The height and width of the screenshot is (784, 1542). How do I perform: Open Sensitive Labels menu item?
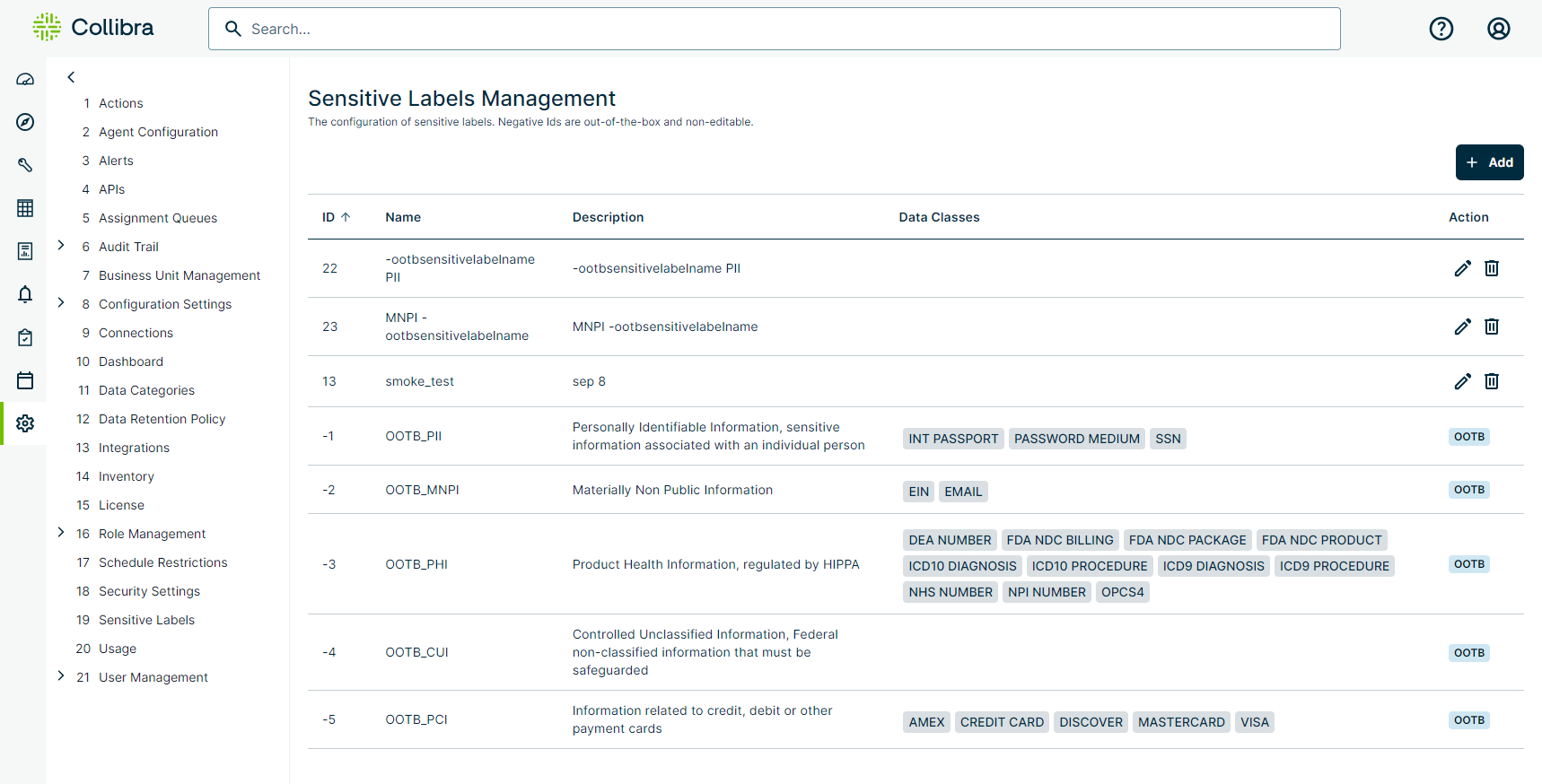[x=146, y=620]
